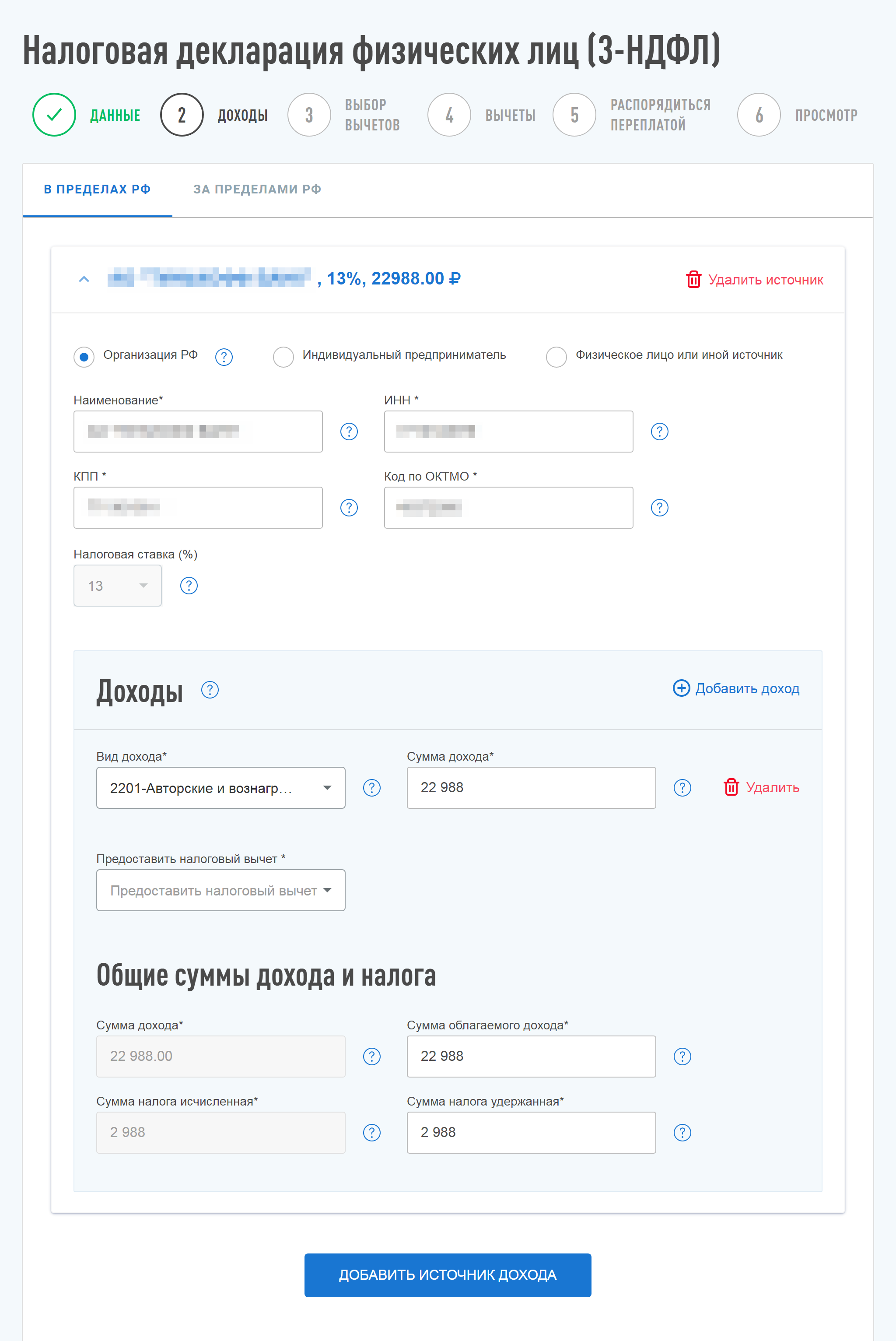This screenshot has width=896, height=1341.
Task: Open help icon for Налоговая ставка
Action: pos(189,585)
